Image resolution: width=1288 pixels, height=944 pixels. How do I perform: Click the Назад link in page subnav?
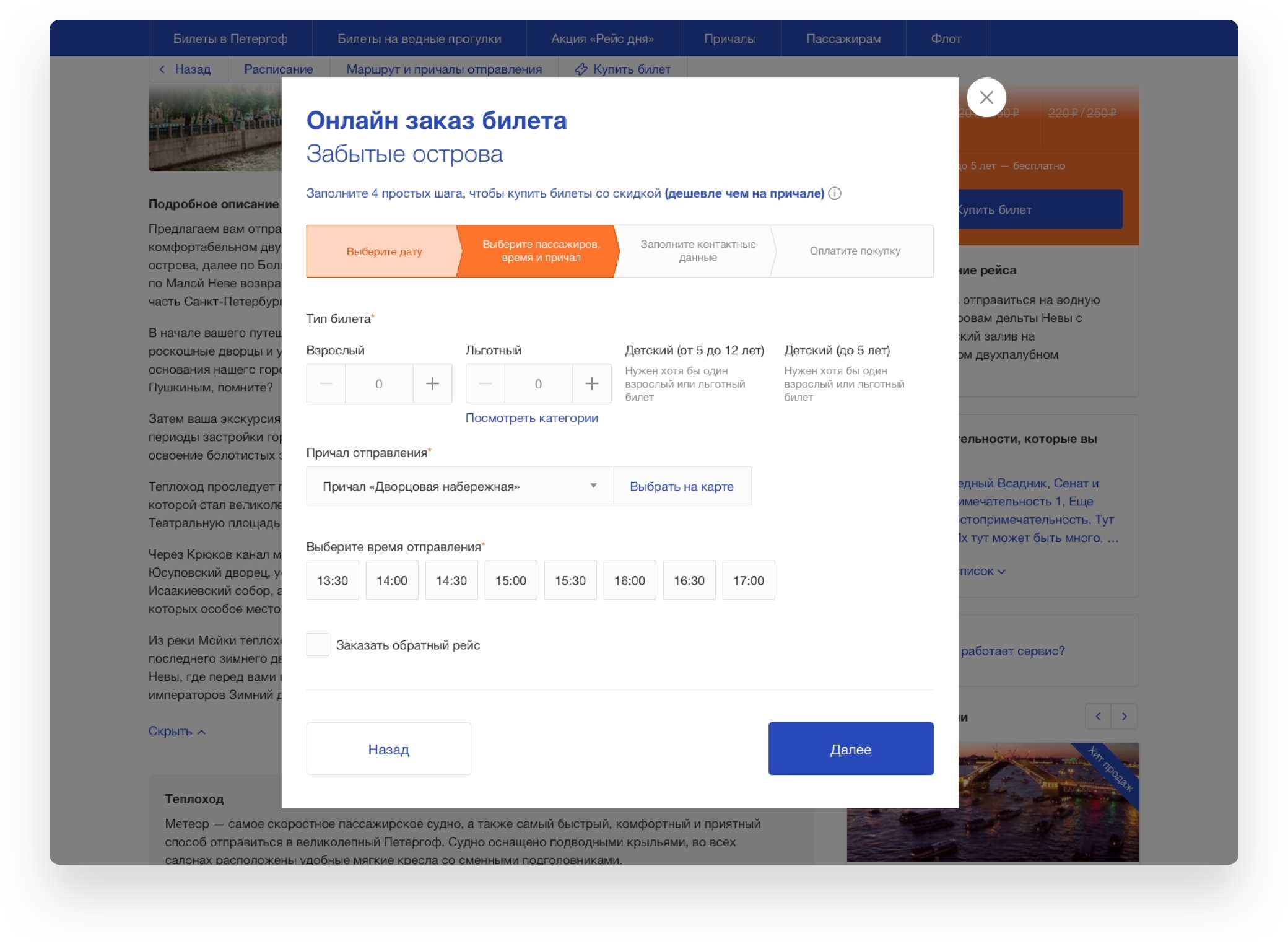tap(188, 69)
